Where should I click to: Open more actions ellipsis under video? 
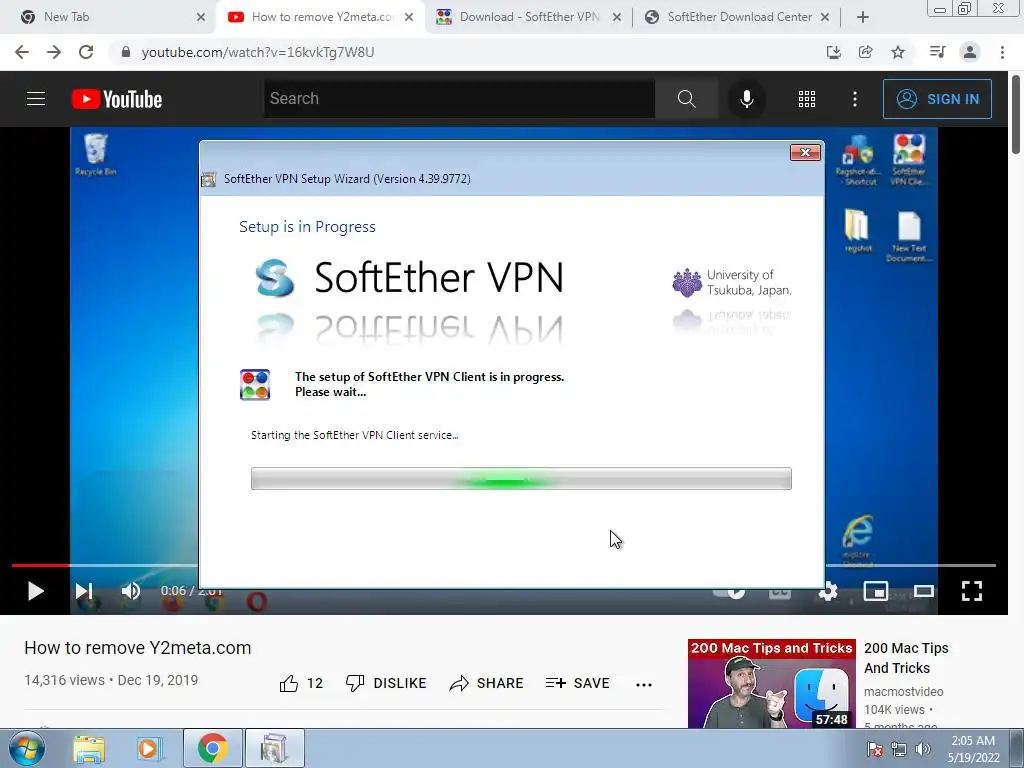[644, 684]
